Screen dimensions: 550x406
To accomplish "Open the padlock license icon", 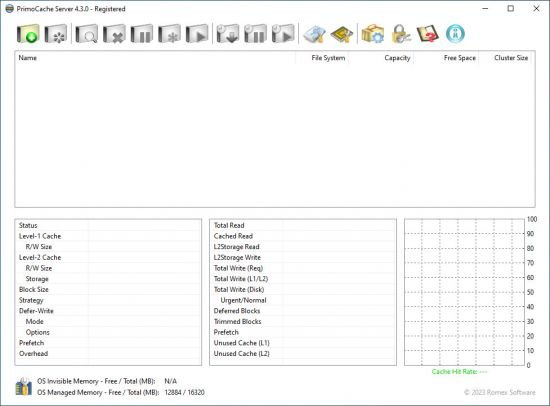I will tap(400, 34).
